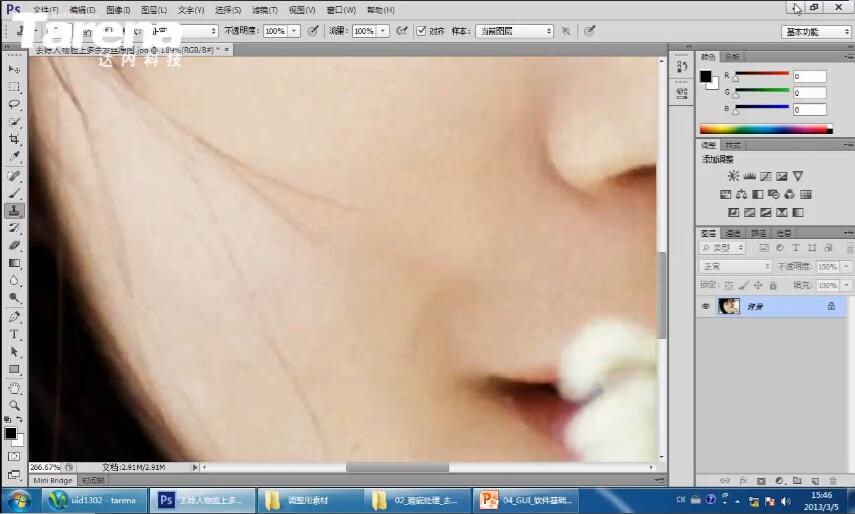This screenshot has height=514, width=855.
Task: Select the Lasso tool
Action: coord(14,105)
